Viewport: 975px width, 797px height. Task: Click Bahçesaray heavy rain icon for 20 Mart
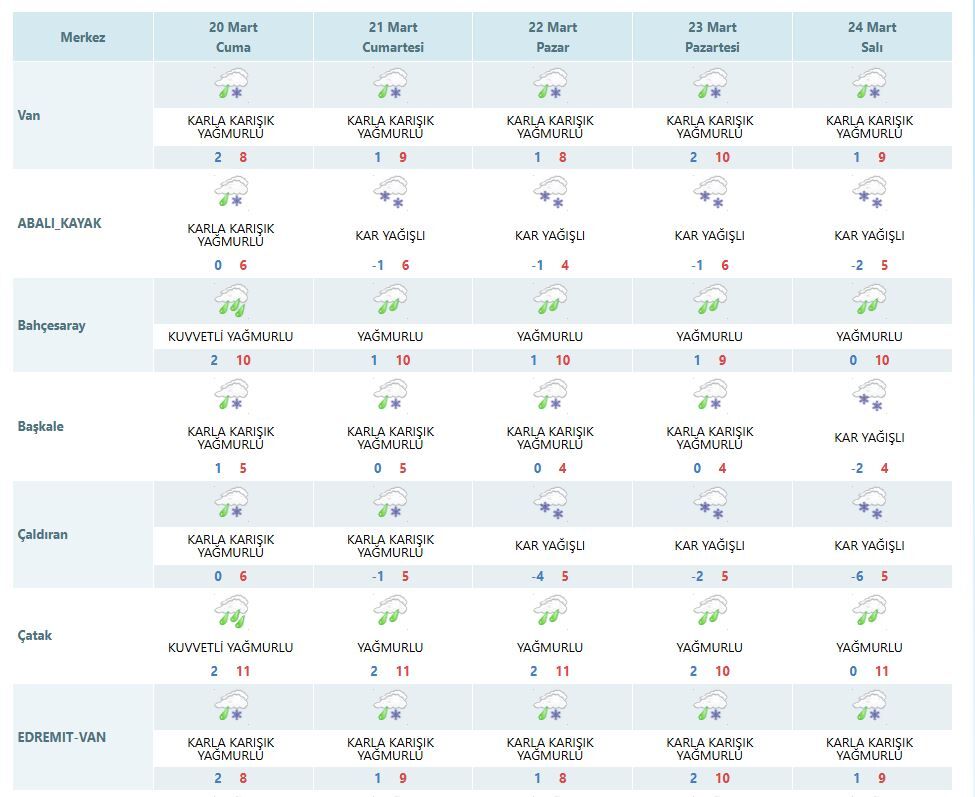(x=232, y=300)
